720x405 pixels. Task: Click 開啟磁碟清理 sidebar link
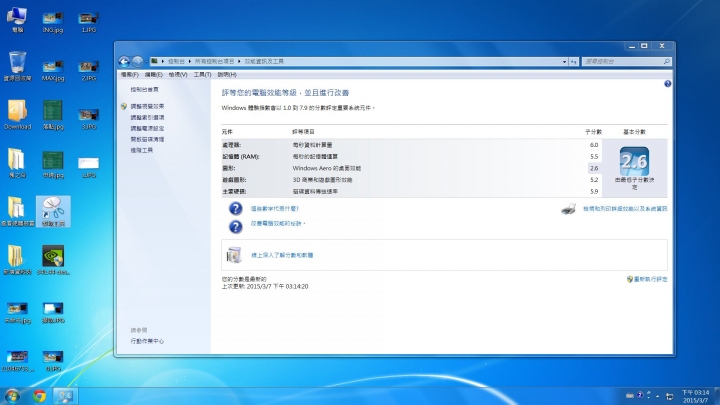pyautogui.click(x=147, y=139)
